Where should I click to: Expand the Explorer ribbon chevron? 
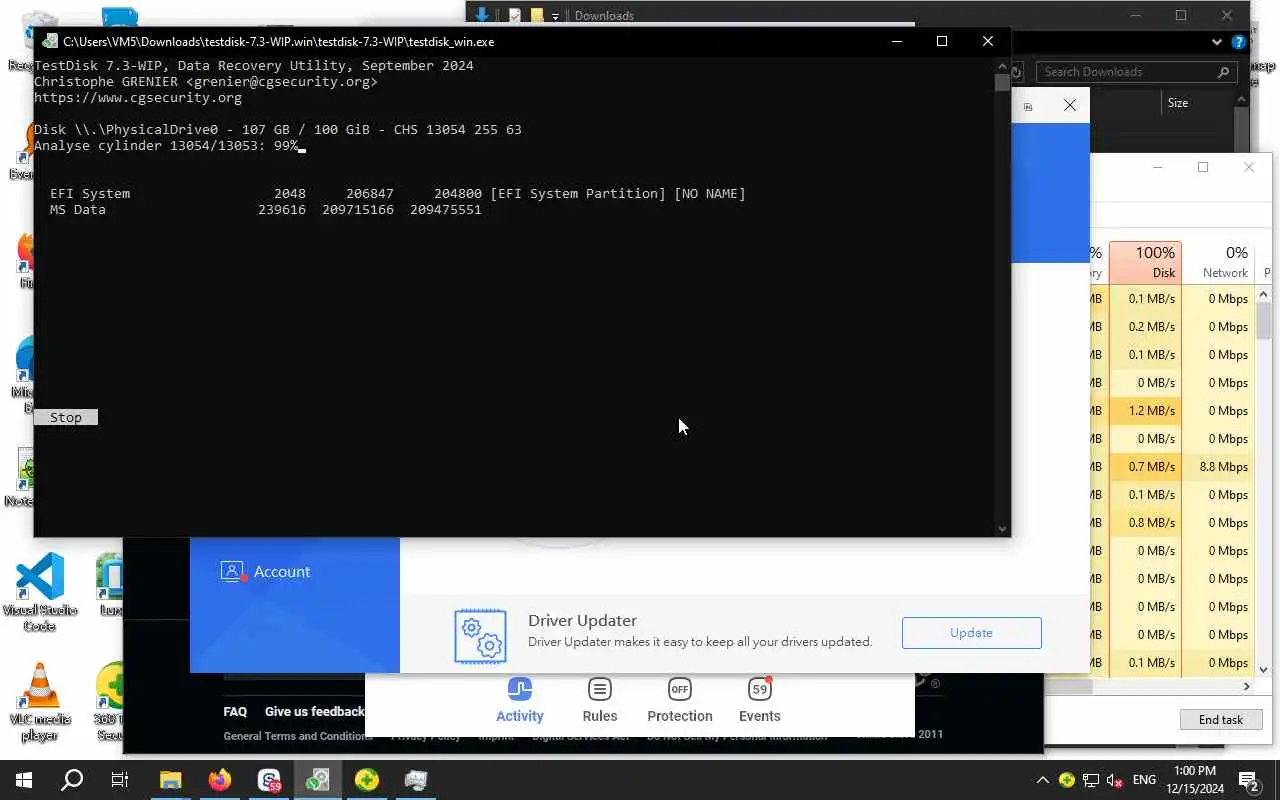pyautogui.click(x=1217, y=42)
